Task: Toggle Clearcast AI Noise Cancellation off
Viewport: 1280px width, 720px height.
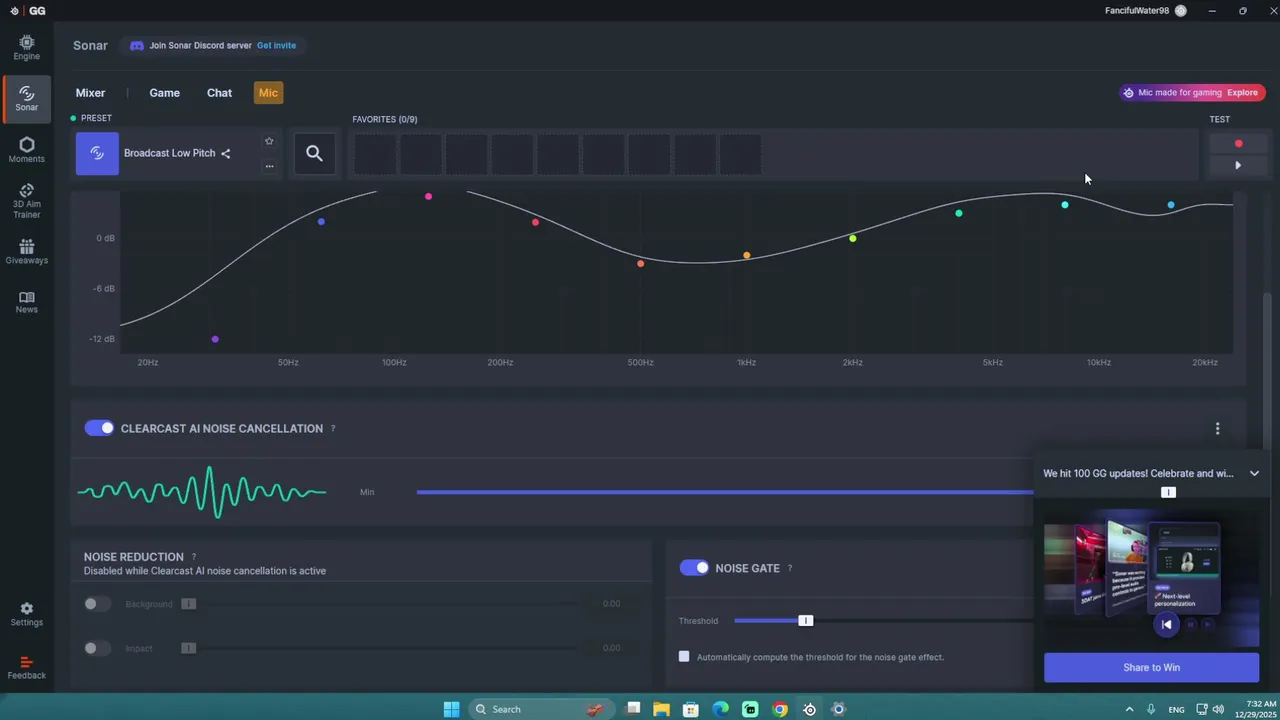Action: 99,428
